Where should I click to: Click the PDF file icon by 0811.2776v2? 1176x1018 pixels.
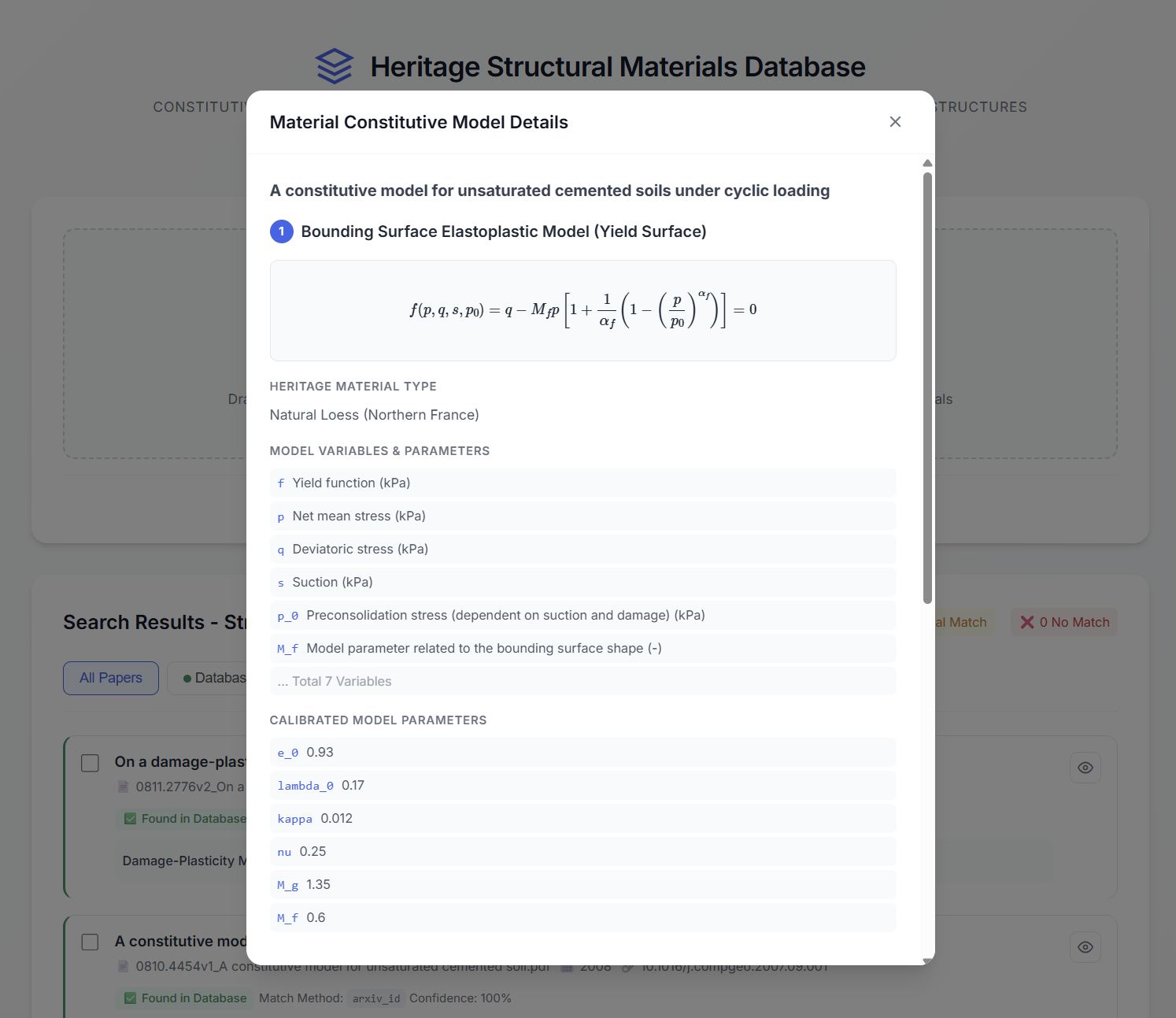click(x=124, y=787)
